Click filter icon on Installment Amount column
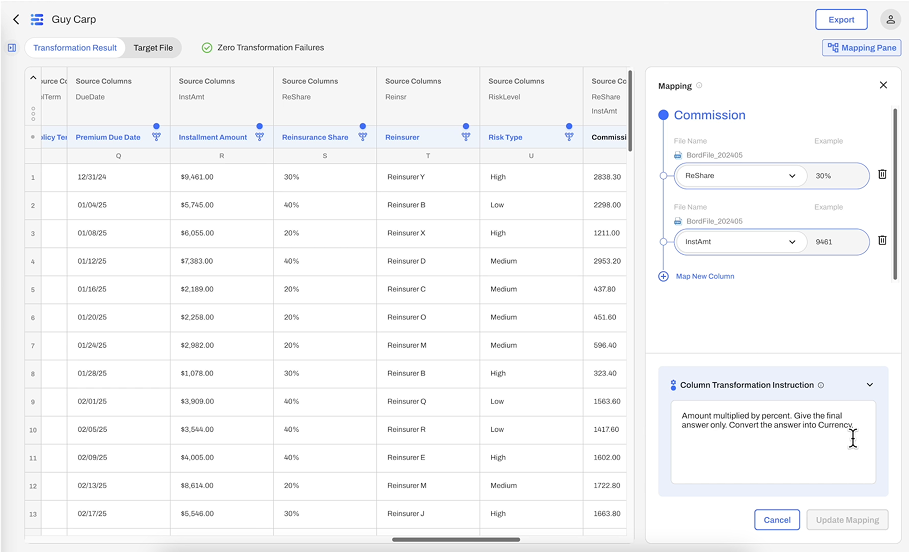This screenshot has height=553, width=909. (259, 137)
